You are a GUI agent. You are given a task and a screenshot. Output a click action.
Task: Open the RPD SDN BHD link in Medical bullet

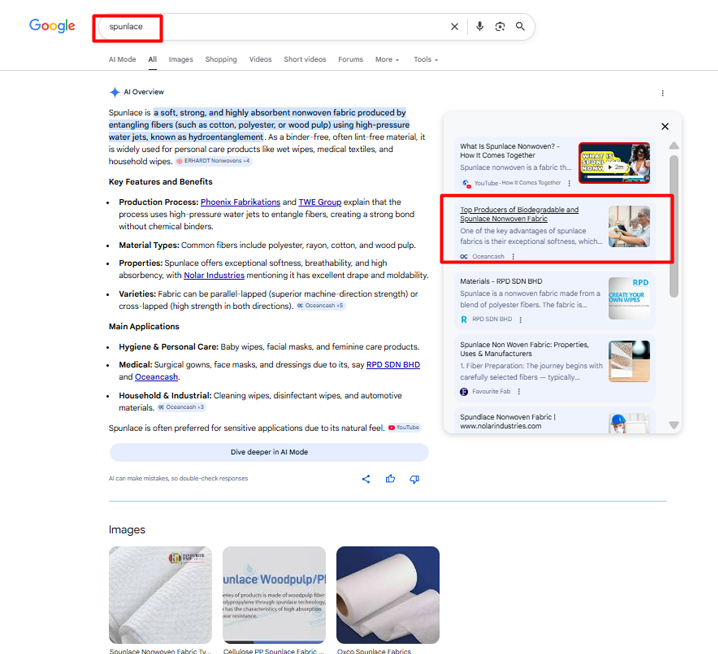tap(393, 365)
